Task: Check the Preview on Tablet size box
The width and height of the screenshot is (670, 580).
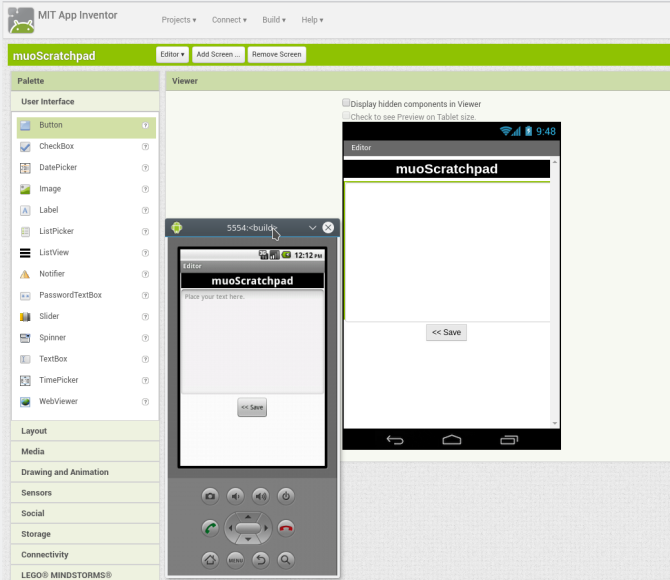Action: (346, 115)
